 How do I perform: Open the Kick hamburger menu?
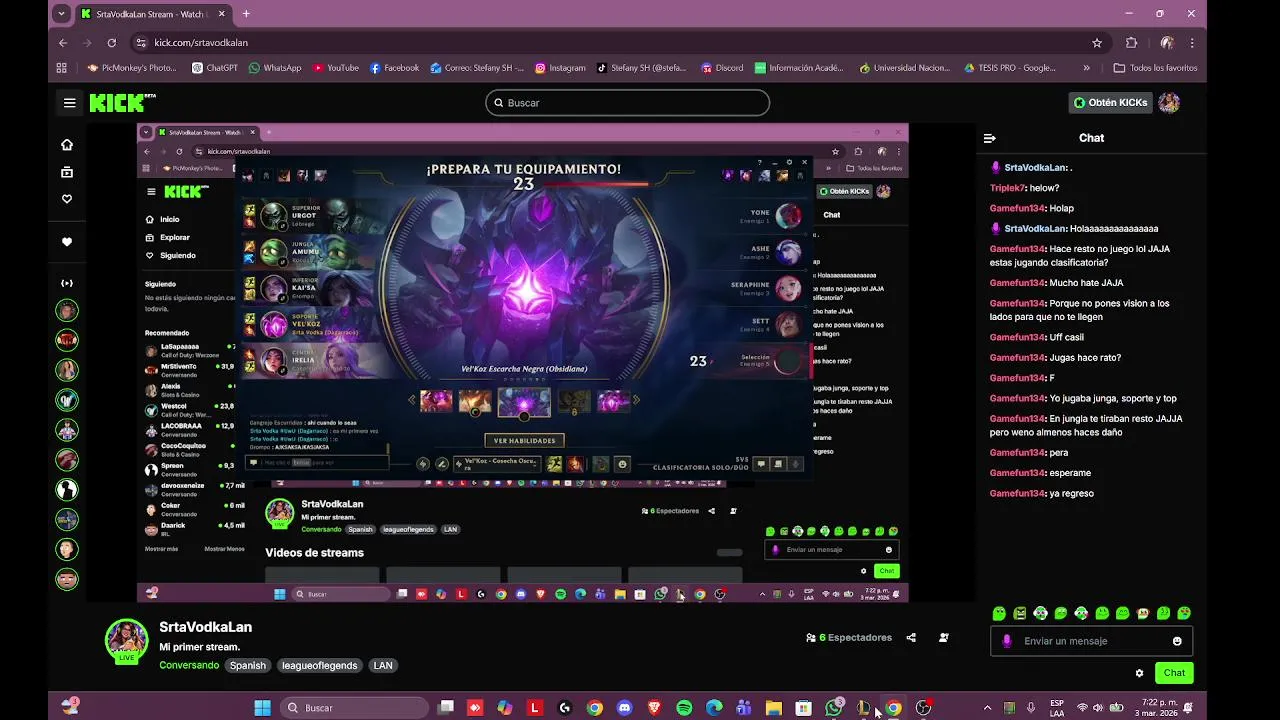pos(69,103)
